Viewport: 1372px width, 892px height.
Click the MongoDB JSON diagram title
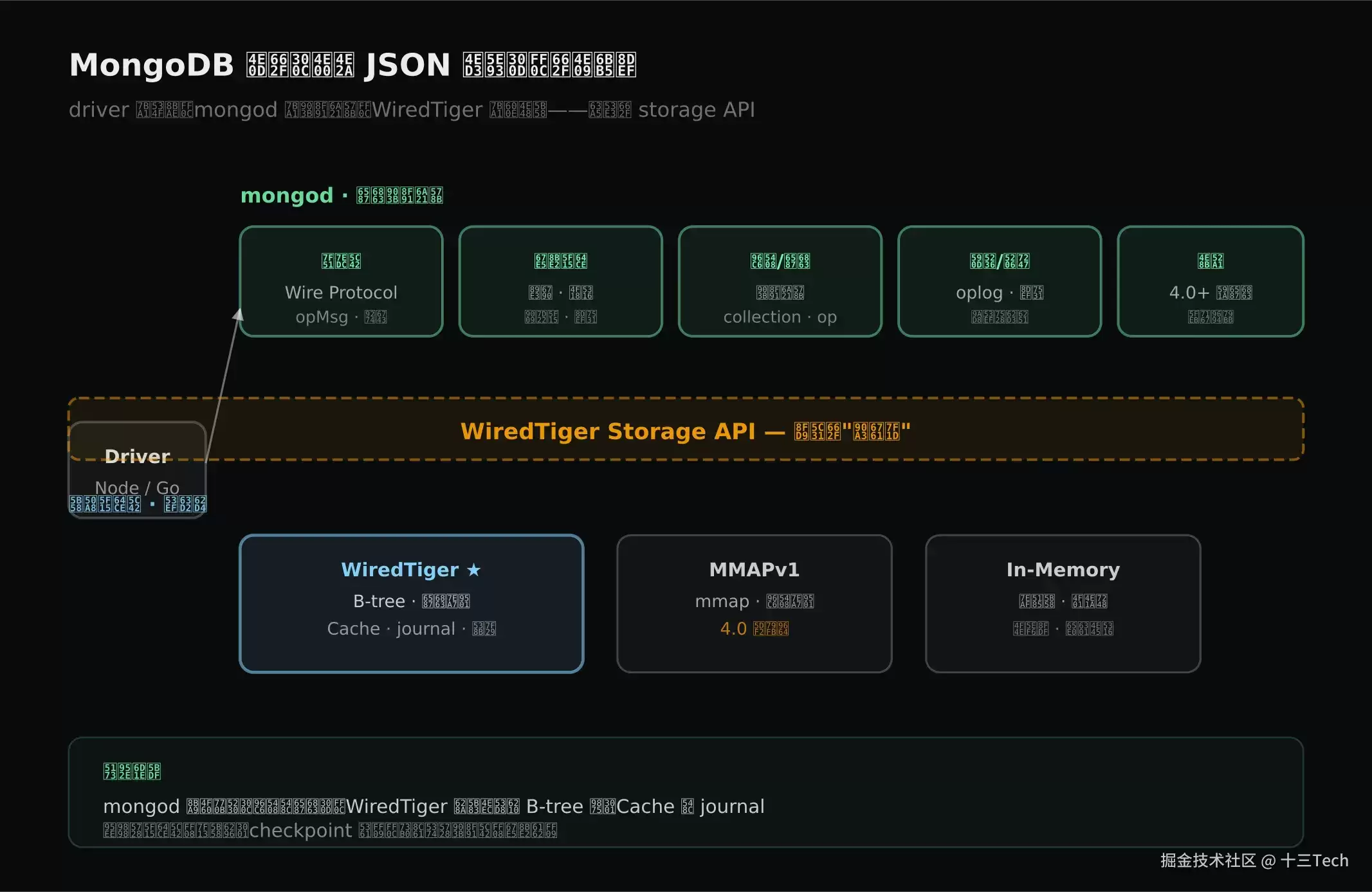pos(352,65)
